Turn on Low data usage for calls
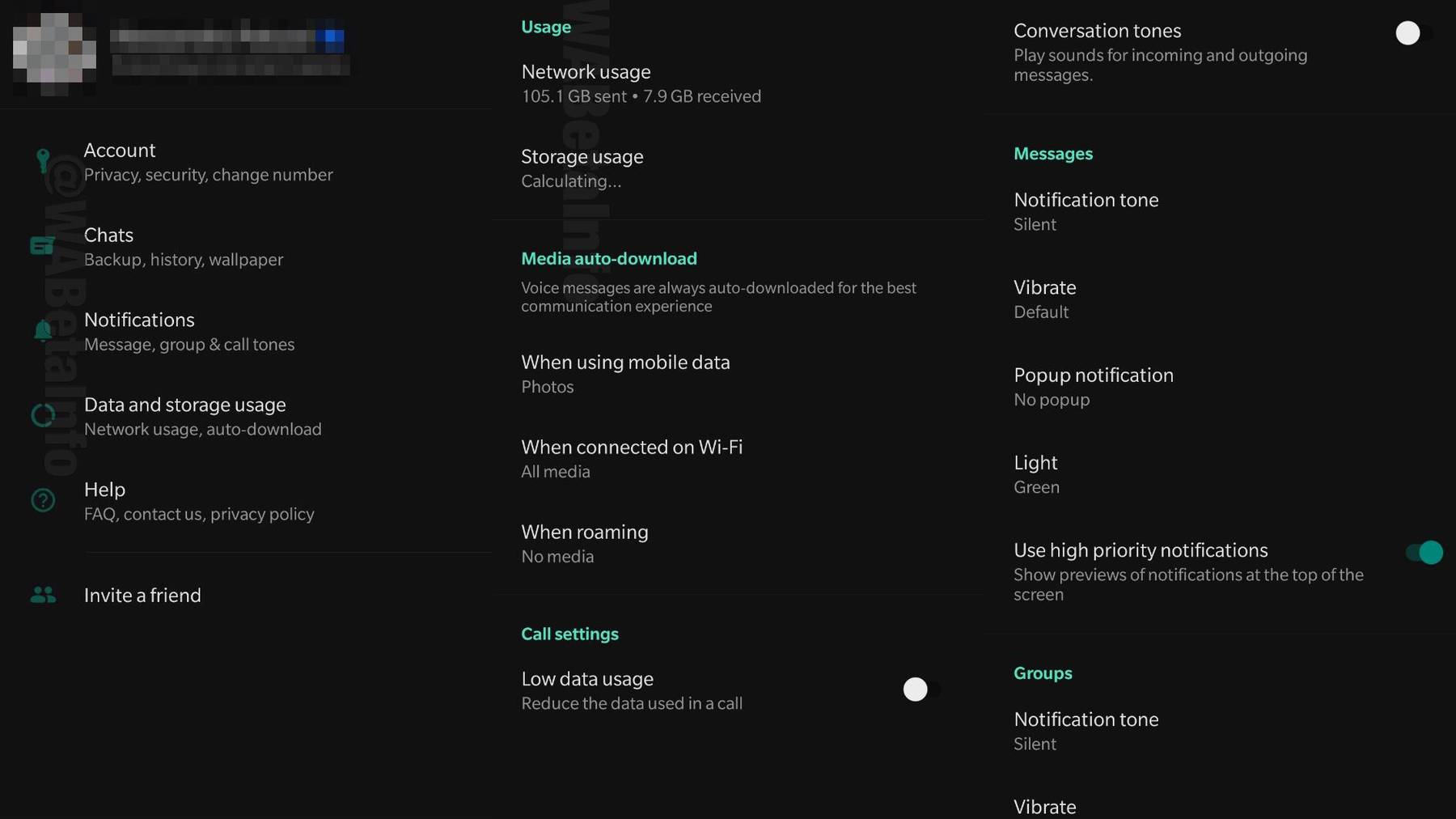The image size is (1456, 819). [915, 690]
